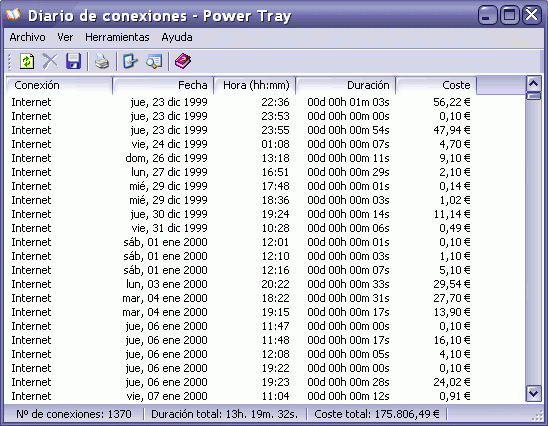Click duration 00d 00h 00m 31s

point(348,298)
